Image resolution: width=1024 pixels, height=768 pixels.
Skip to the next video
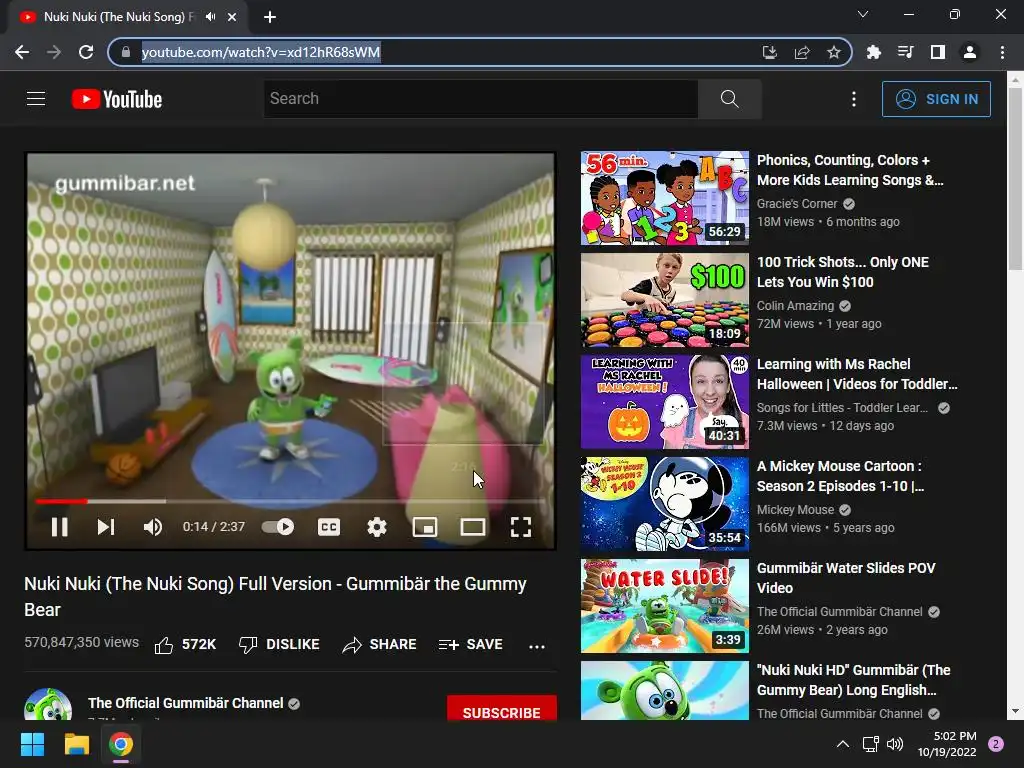106,527
